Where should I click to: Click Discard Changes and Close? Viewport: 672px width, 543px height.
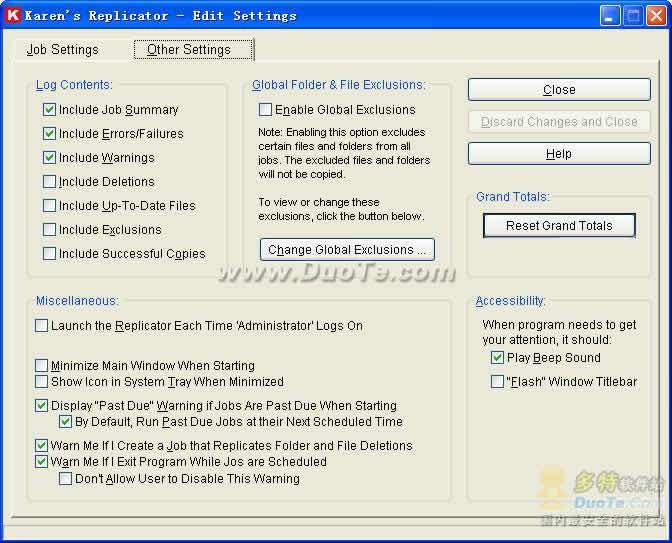pyautogui.click(x=559, y=122)
